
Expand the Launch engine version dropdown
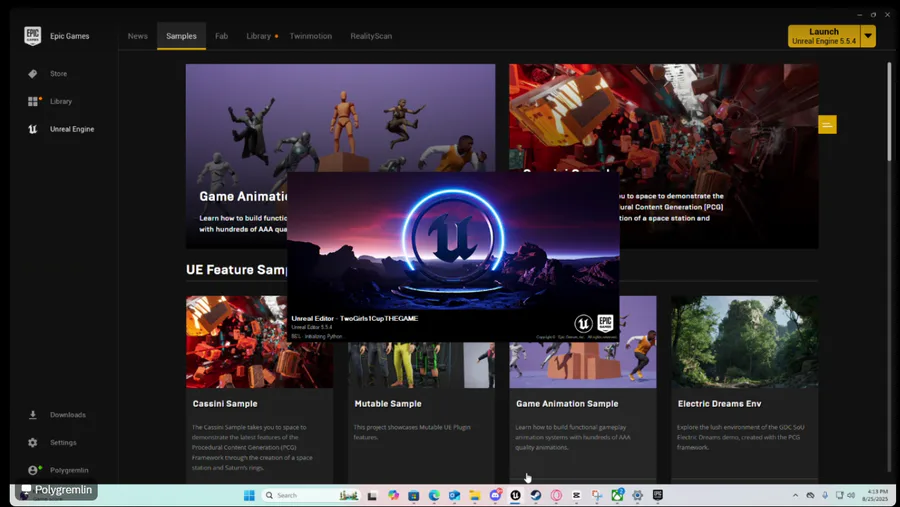[x=868, y=36]
